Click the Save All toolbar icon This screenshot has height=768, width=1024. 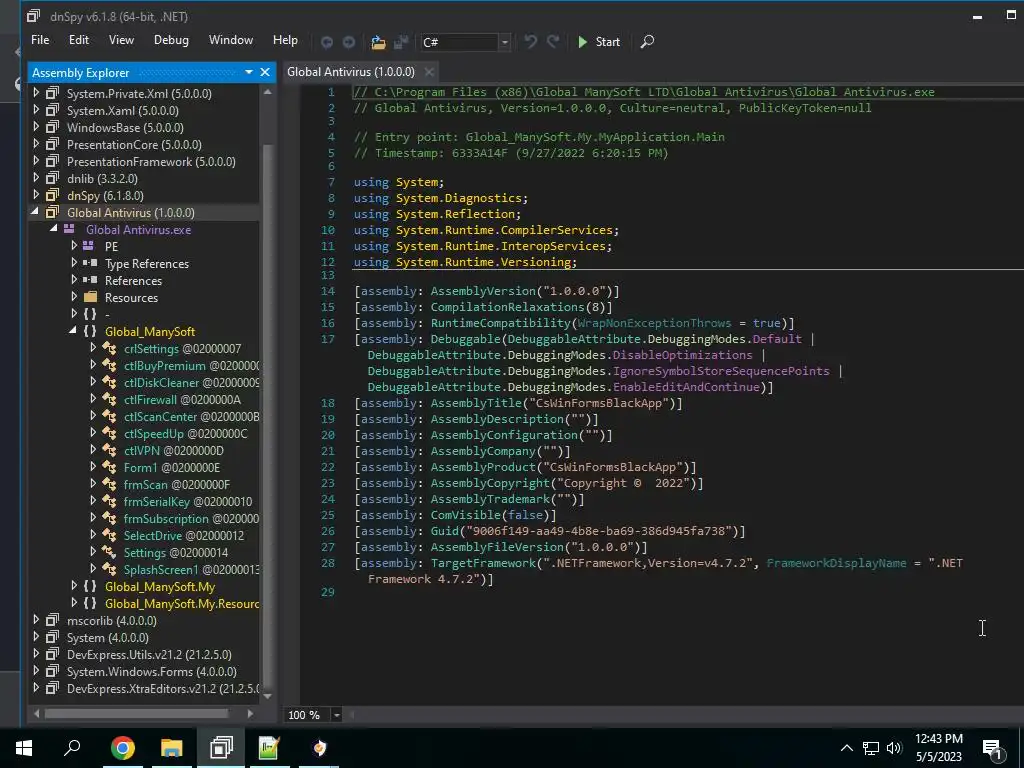coord(401,42)
